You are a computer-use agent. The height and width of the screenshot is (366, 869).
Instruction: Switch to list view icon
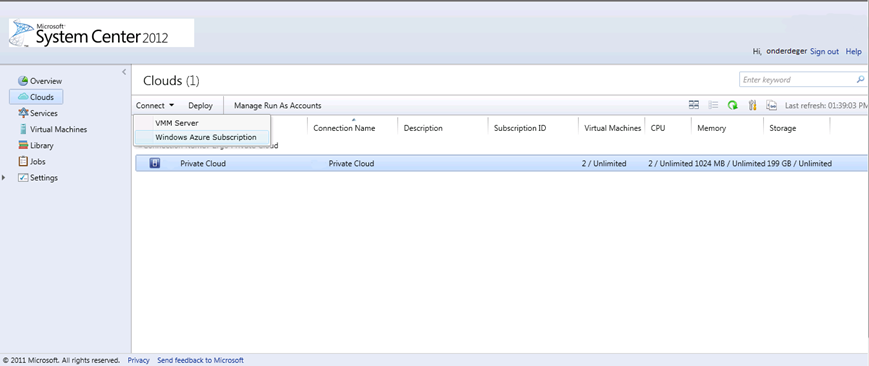tap(713, 105)
